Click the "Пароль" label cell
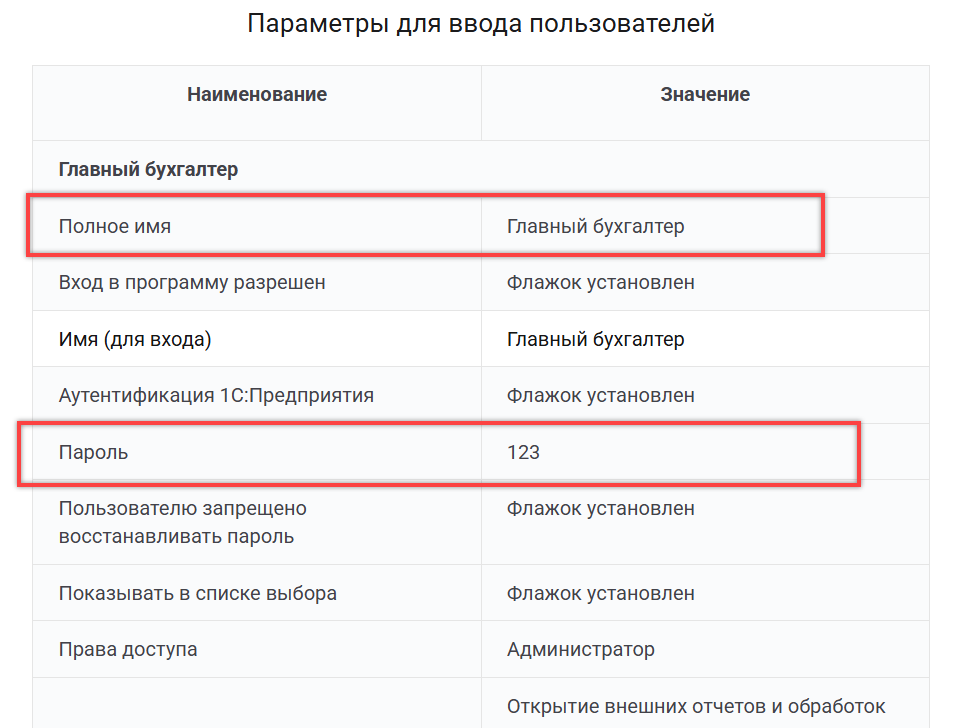This screenshot has height=728, width=962. 94,453
